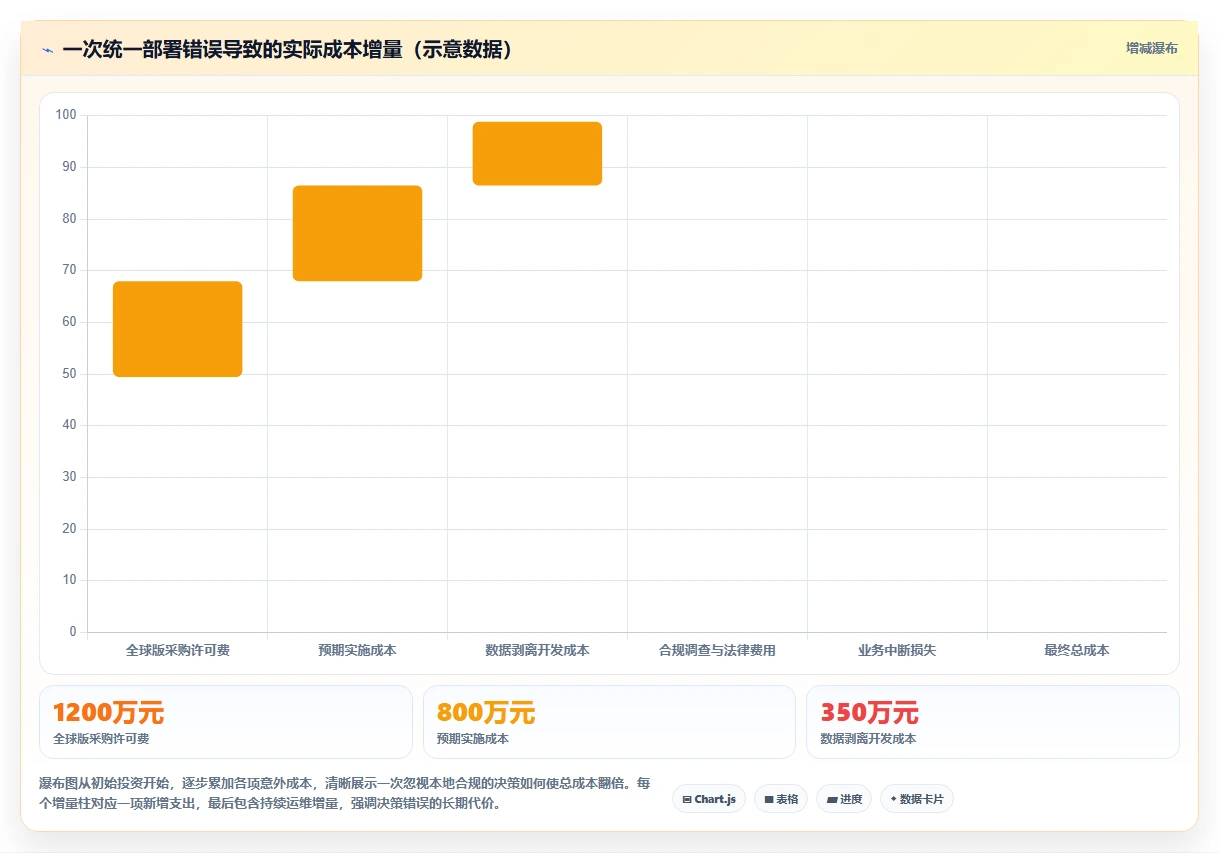1219x853 pixels.
Task: Click x-axis label 全球版采购许可费
Action: pyautogui.click(x=178, y=650)
